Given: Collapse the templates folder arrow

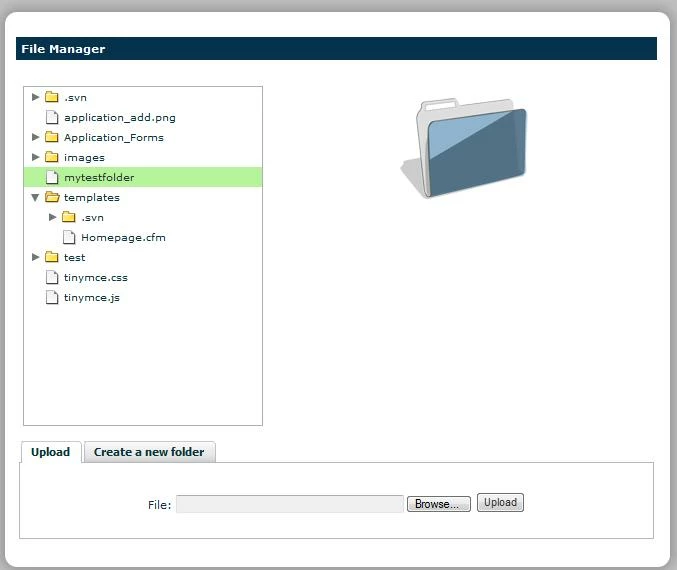Looking at the screenshot, I should pyautogui.click(x=35, y=198).
